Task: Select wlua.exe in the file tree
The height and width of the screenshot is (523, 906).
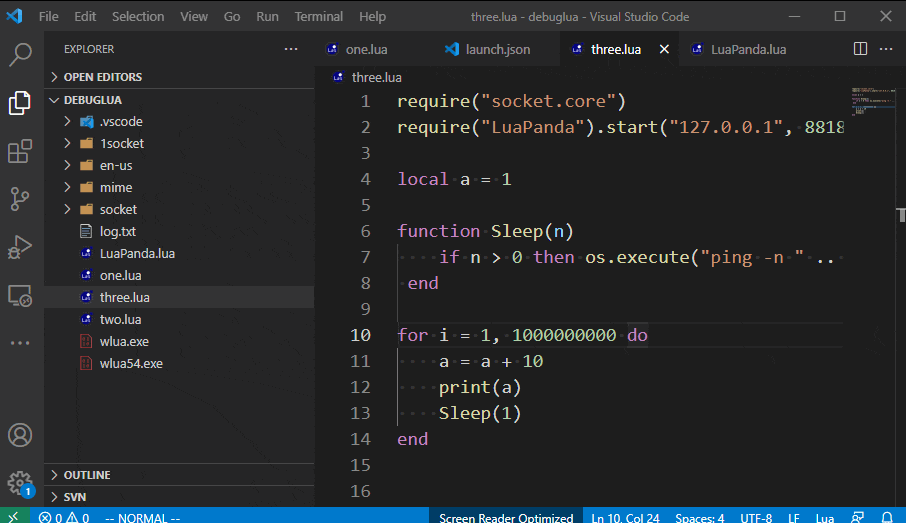Action: pos(179,341)
